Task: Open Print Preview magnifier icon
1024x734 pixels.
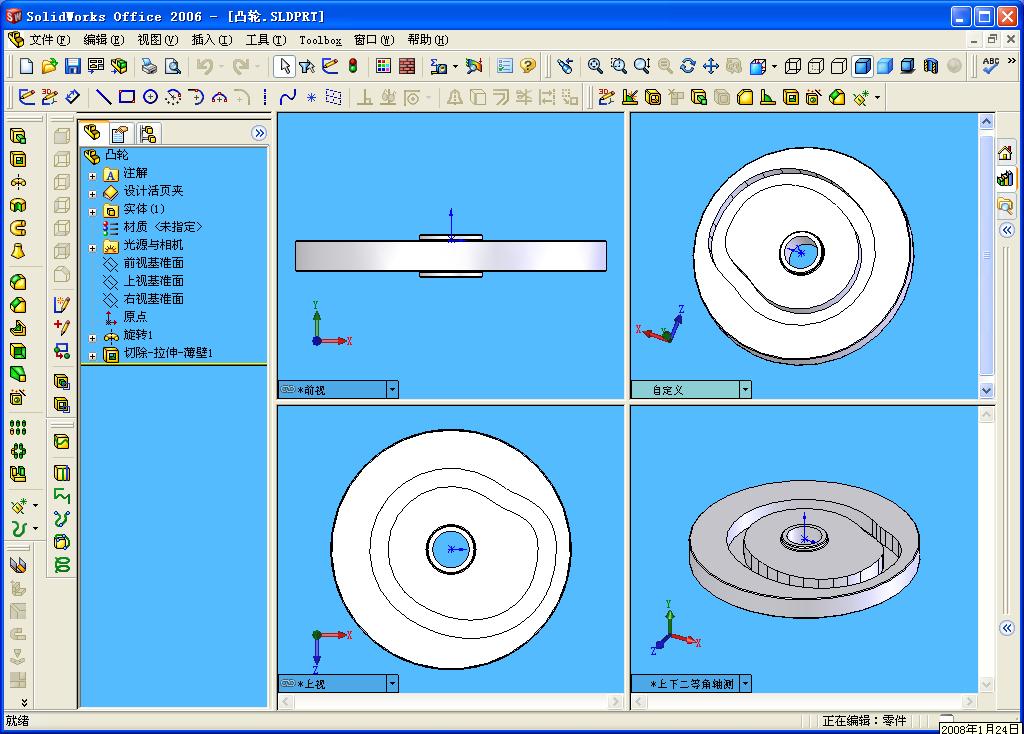Action: (172, 66)
